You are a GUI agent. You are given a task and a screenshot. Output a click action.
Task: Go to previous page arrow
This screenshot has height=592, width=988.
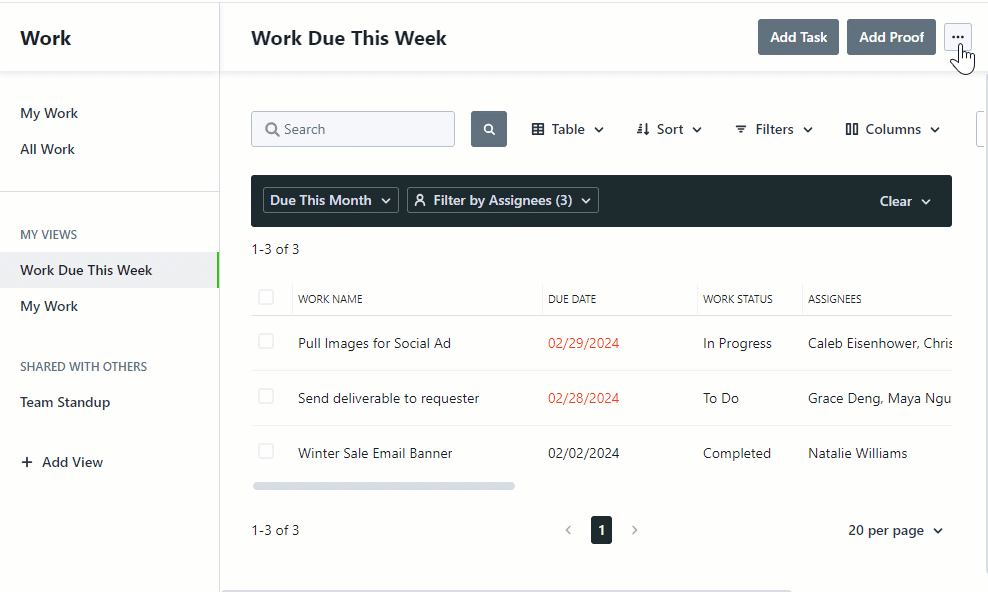[x=568, y=530]
